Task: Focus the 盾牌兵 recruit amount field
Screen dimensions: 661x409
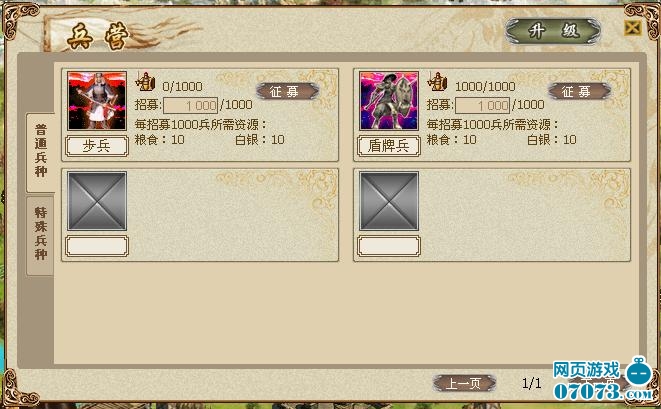Action: 482,105
